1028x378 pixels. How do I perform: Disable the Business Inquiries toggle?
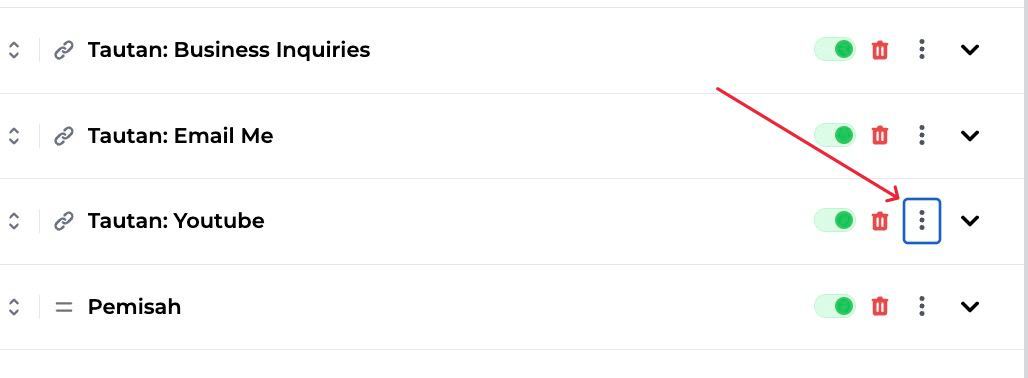tap(835, 49)
